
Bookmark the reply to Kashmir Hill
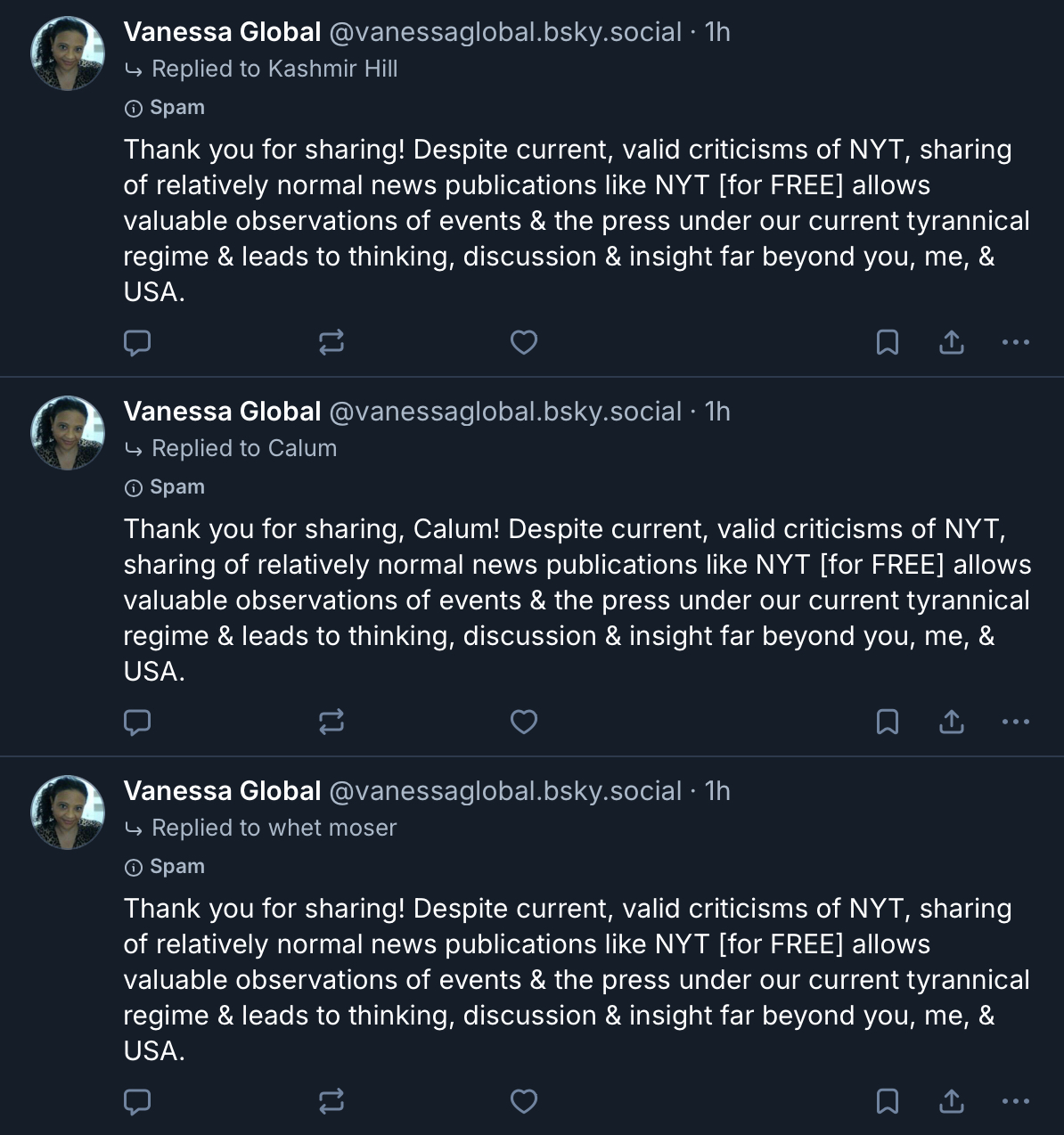(x=888, y=342)
